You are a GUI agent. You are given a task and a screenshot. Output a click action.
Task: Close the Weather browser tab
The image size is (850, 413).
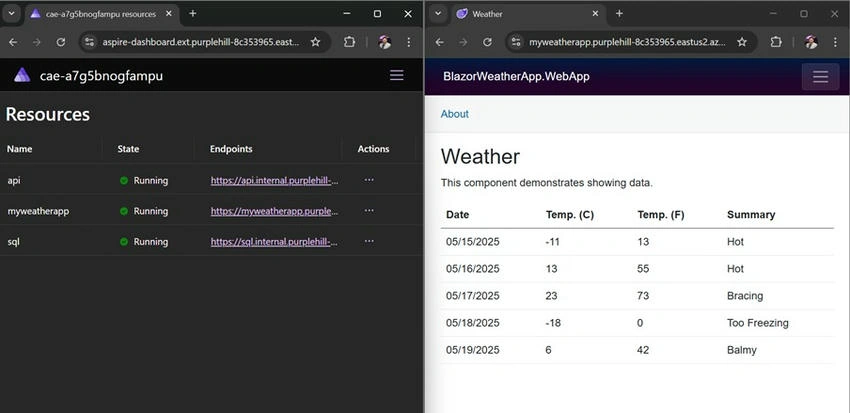(595, 14)
